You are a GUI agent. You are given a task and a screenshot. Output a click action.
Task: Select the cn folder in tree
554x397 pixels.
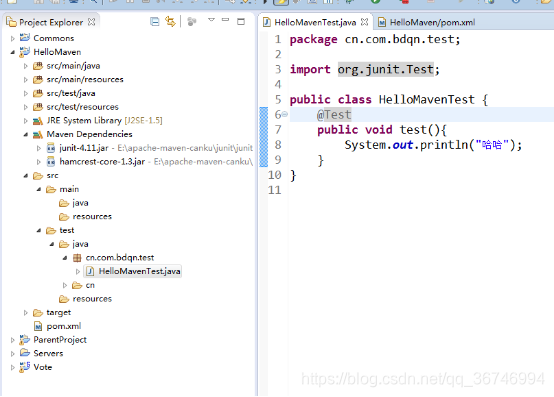tap(90, 285)
